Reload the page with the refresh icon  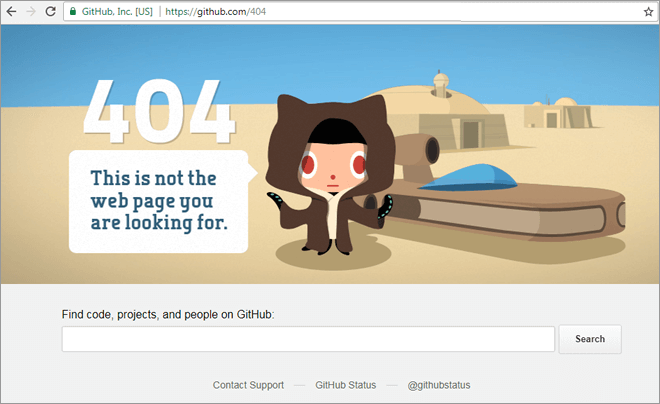pyautogui.click(x=51, y=11)
